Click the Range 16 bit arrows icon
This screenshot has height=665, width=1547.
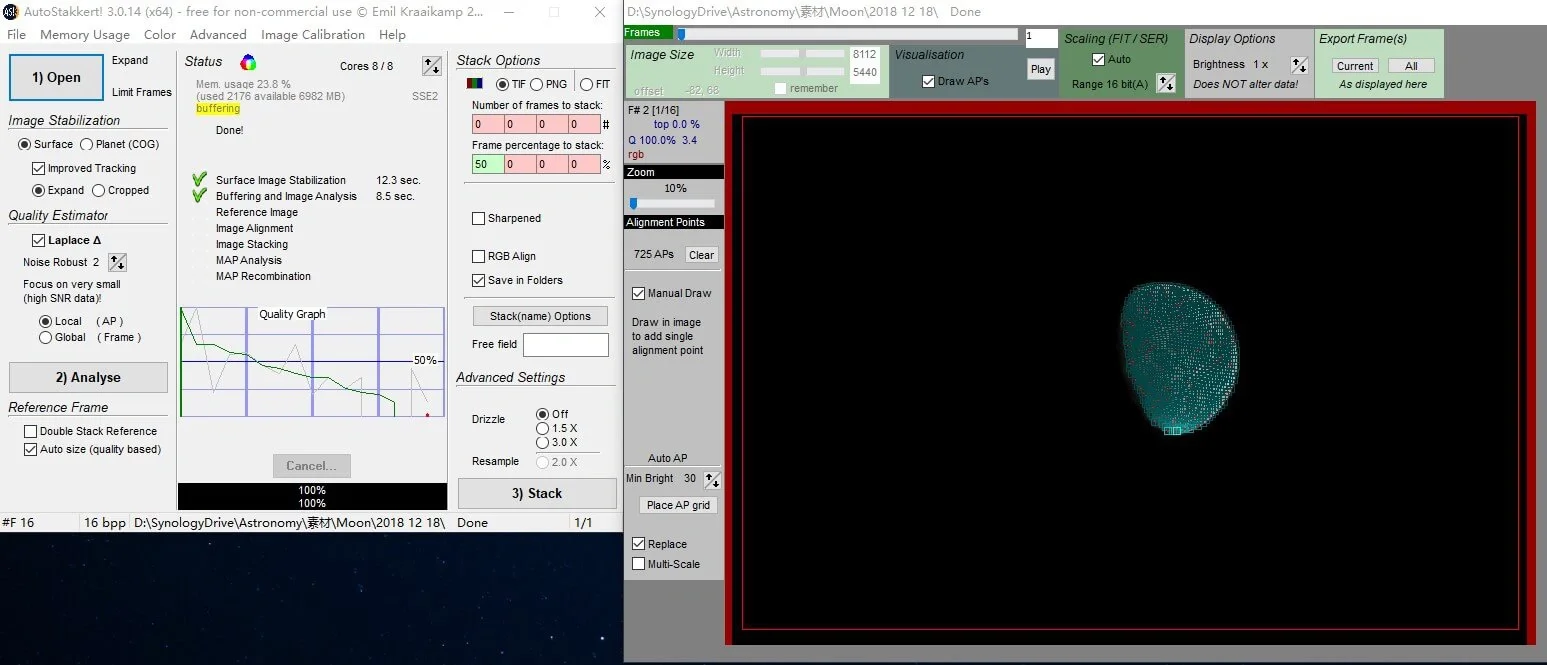1166,84
